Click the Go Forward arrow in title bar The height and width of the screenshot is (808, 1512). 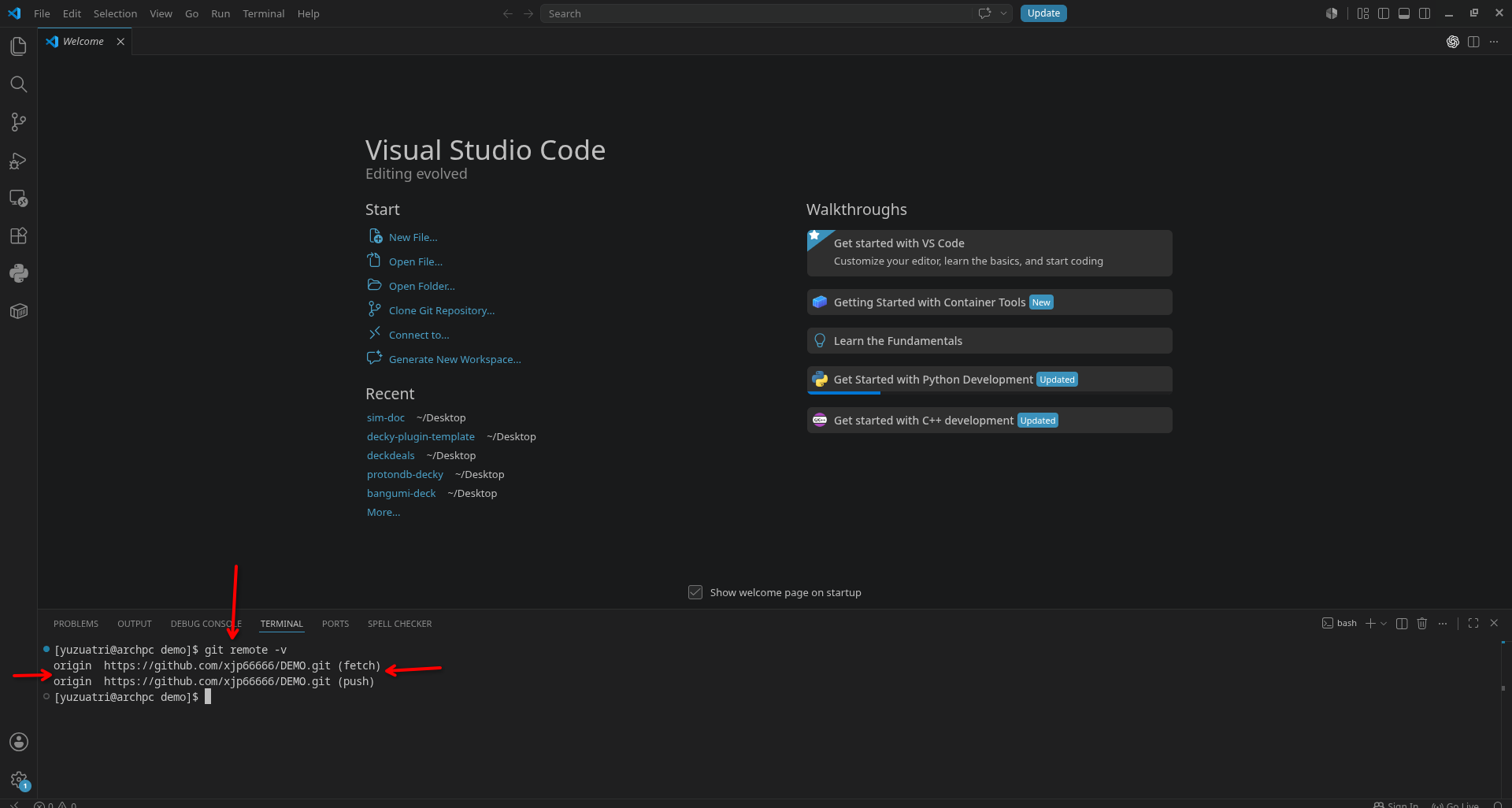[528, 13]
